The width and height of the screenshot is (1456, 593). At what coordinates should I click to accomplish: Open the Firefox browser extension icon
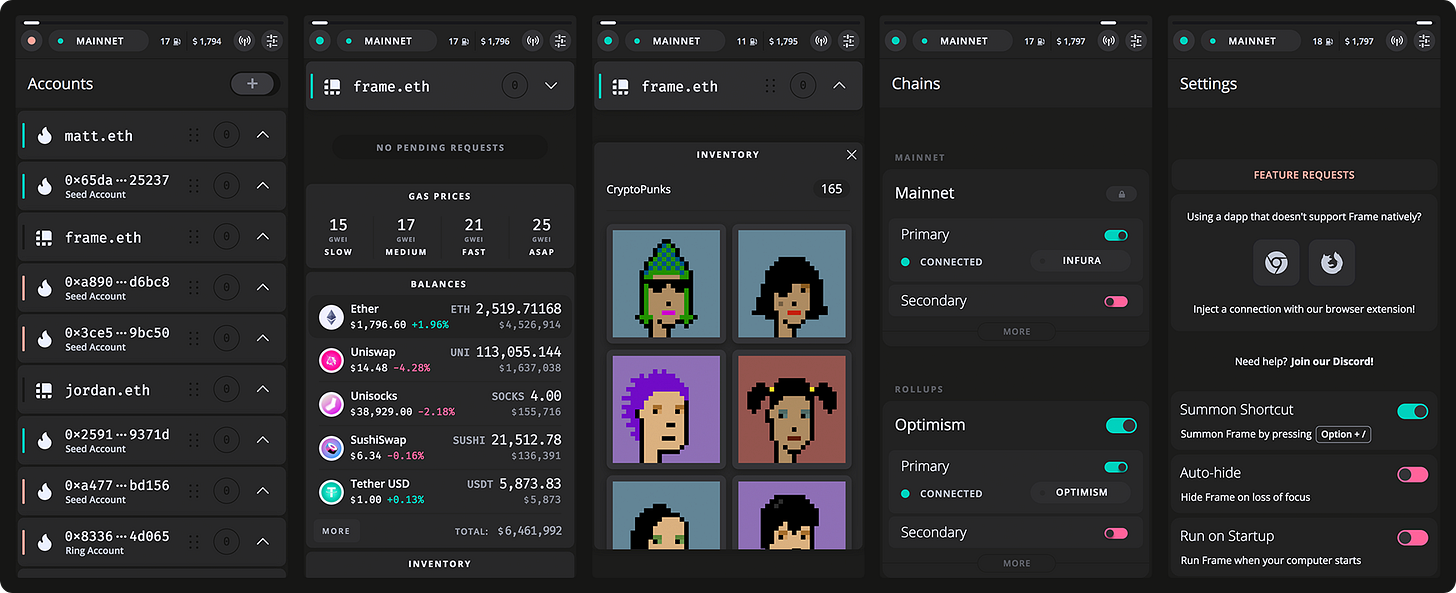pos(1332,263)
